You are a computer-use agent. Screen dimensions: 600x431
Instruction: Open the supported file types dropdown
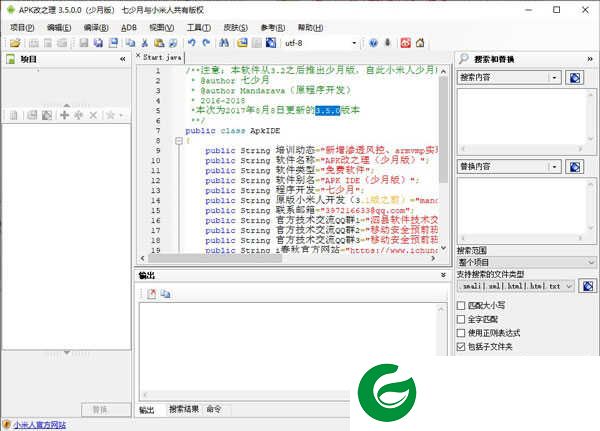[569, 286]
